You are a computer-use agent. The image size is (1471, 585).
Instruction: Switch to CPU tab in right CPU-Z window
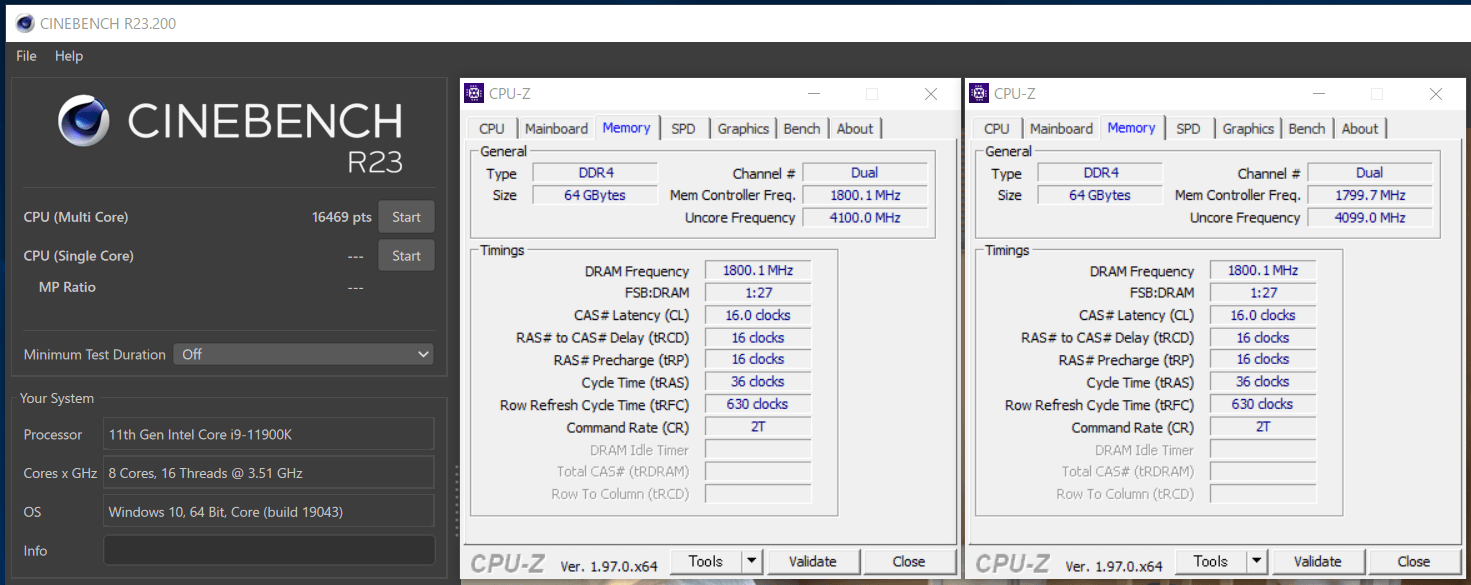tap(997, 129)
